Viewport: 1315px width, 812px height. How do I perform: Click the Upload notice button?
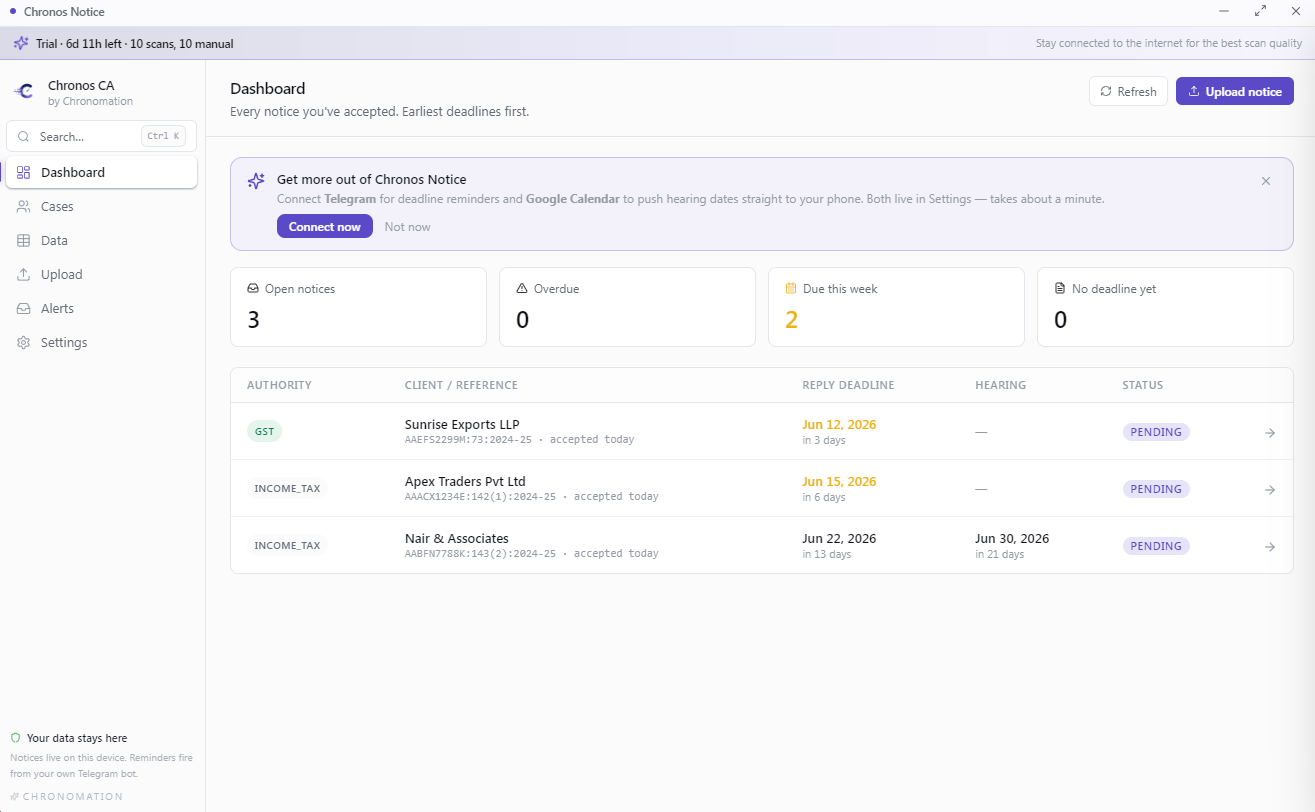1235,91
